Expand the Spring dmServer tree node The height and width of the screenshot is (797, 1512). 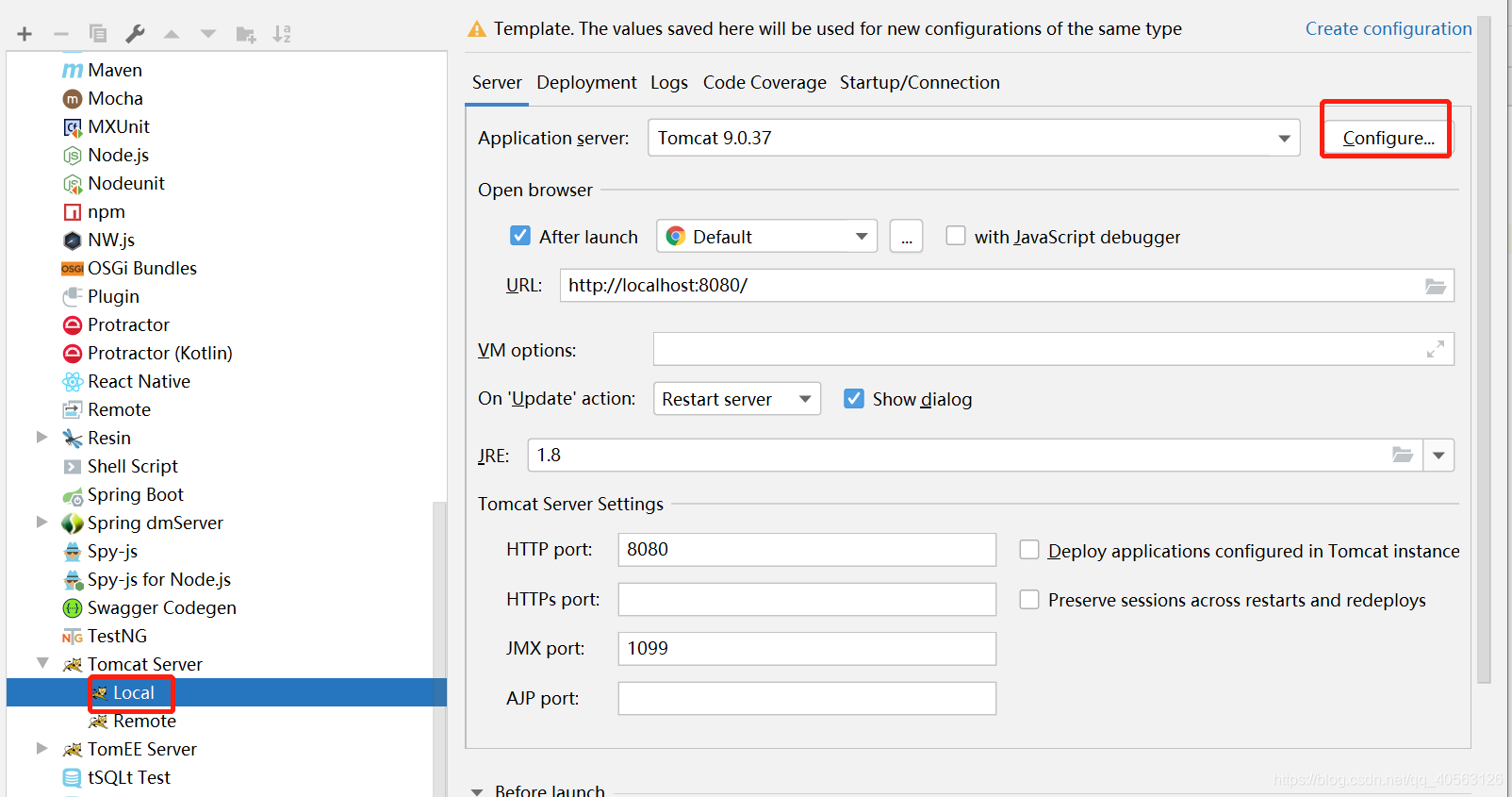pos(41,522)
